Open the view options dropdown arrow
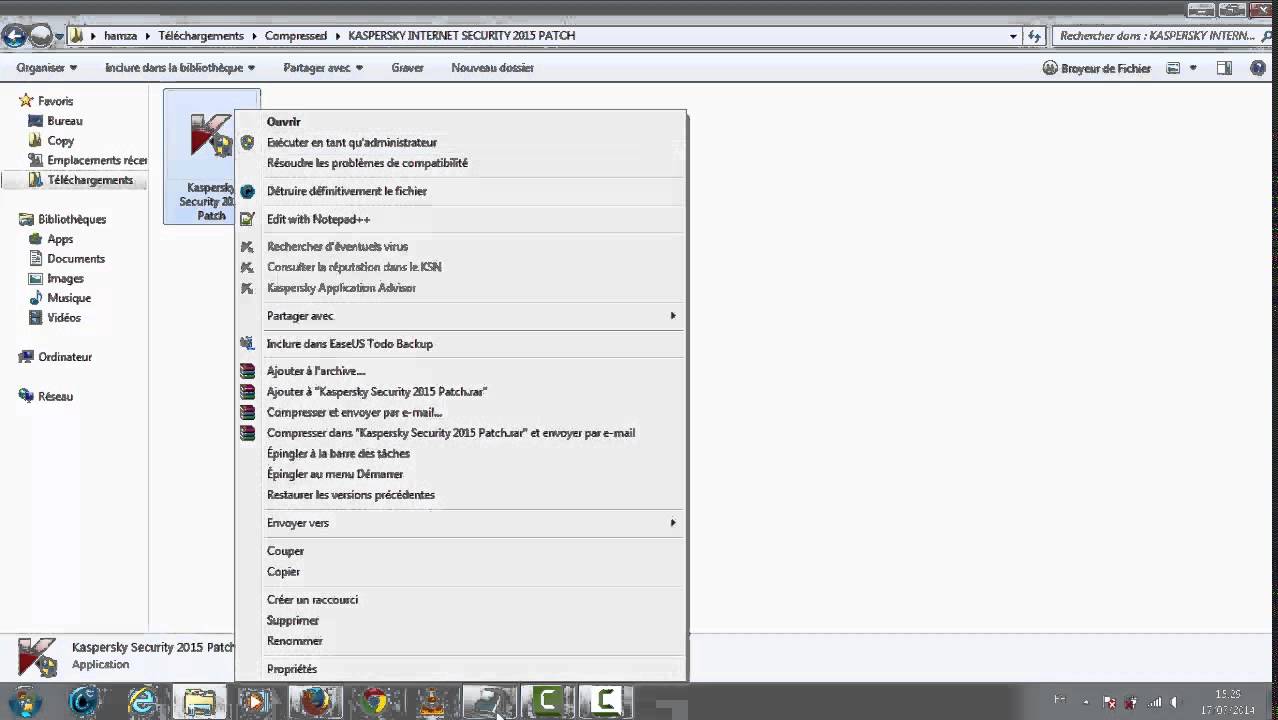1278x720 pixels. pos(1193,68)
